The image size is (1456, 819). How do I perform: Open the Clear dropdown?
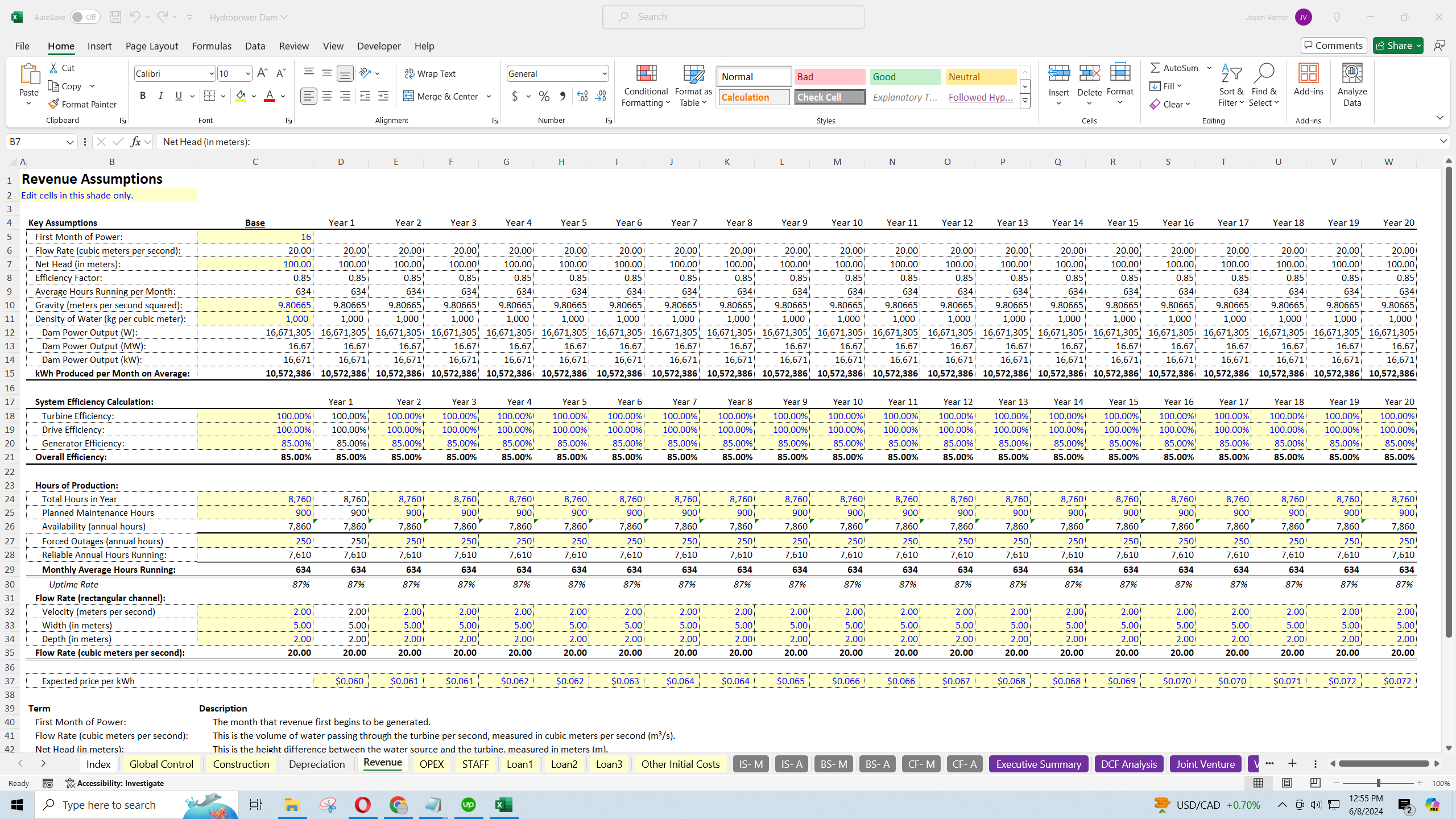pyautogui.click(x=1170, y=104)
